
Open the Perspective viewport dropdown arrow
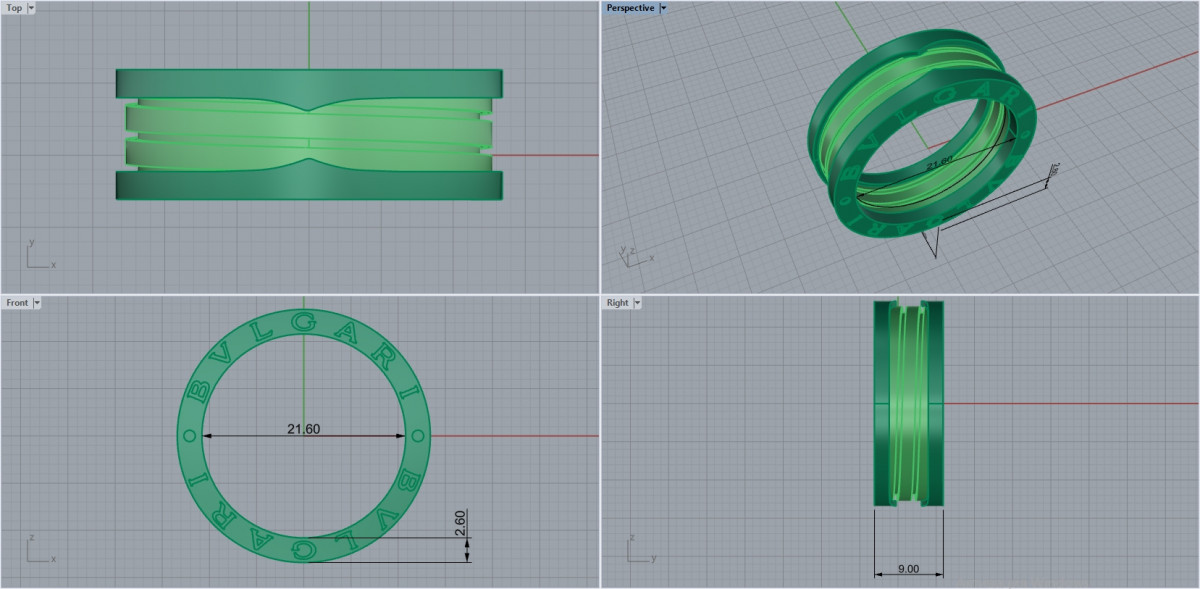(x=664, y=8)
